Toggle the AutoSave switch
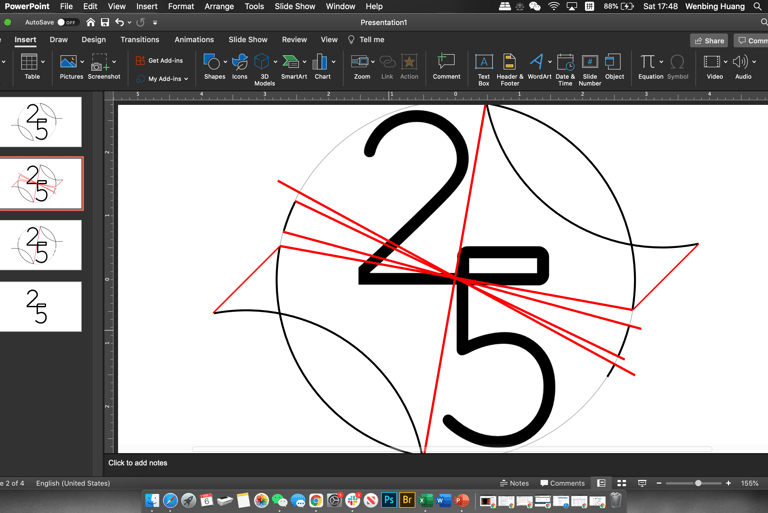This screenshot has height=513, width=768. 66,23
